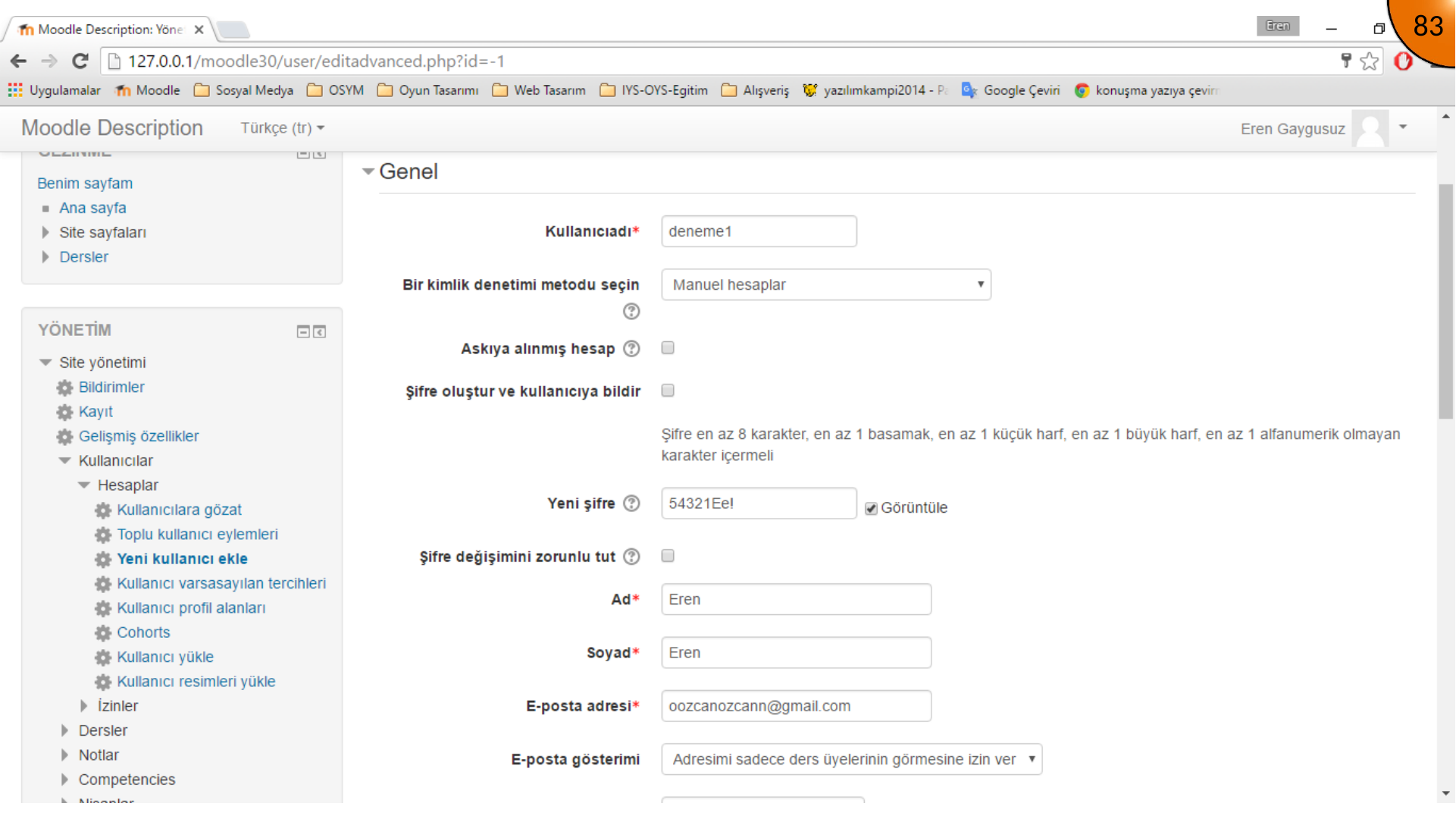Open the OSYM bookmarks folder

pyautogui.click(x=336, y=90)
